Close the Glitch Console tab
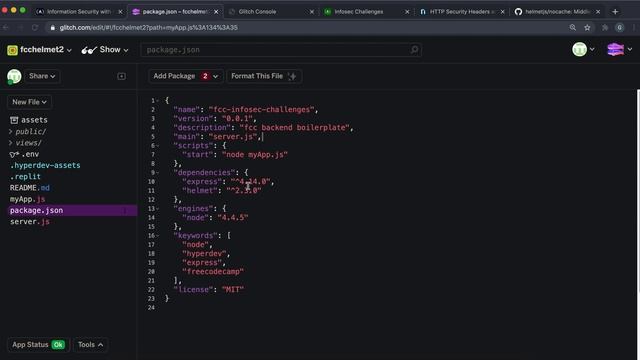The height and width of the screenshot is (360, 640). pos(312,12)
